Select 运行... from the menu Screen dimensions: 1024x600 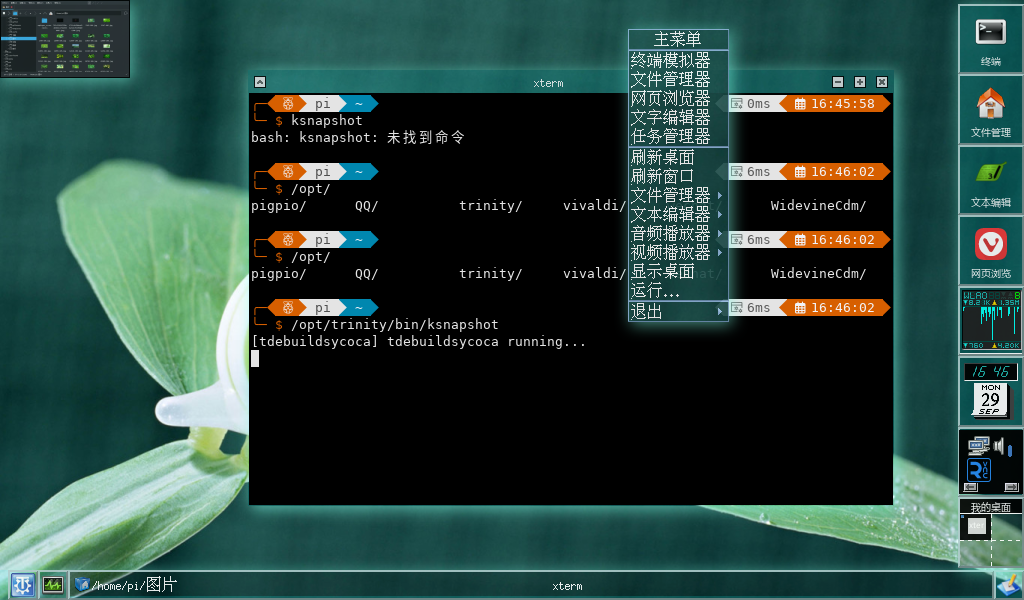click(x=656, y=291)
